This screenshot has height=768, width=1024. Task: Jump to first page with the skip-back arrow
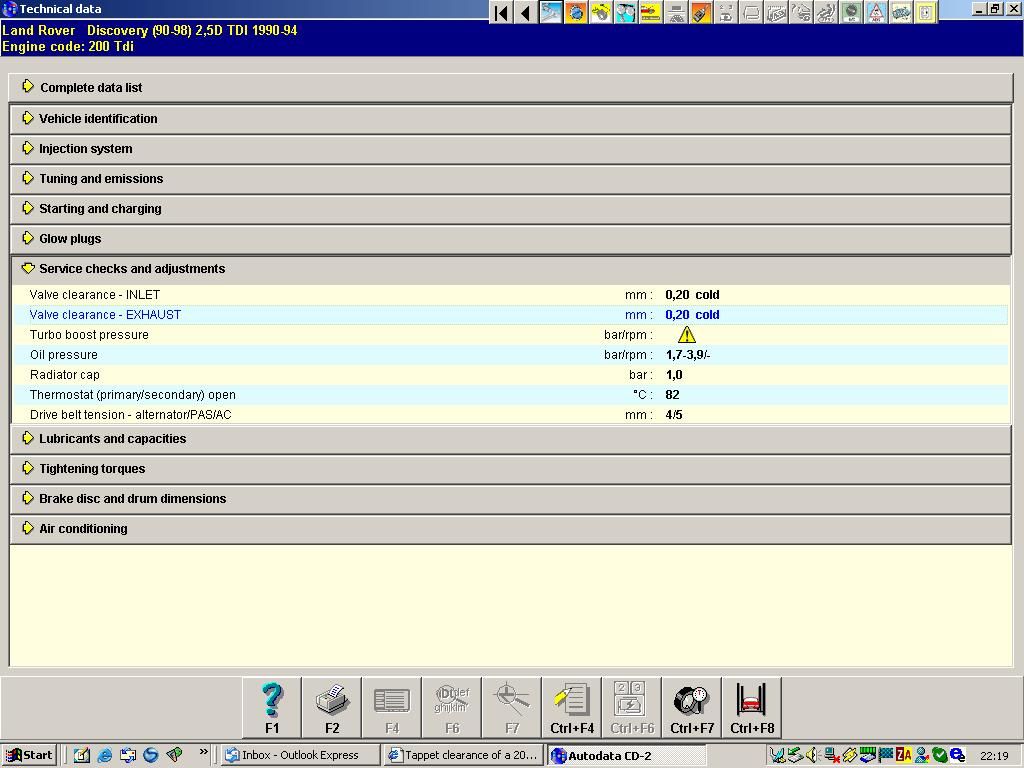(501, 12)
